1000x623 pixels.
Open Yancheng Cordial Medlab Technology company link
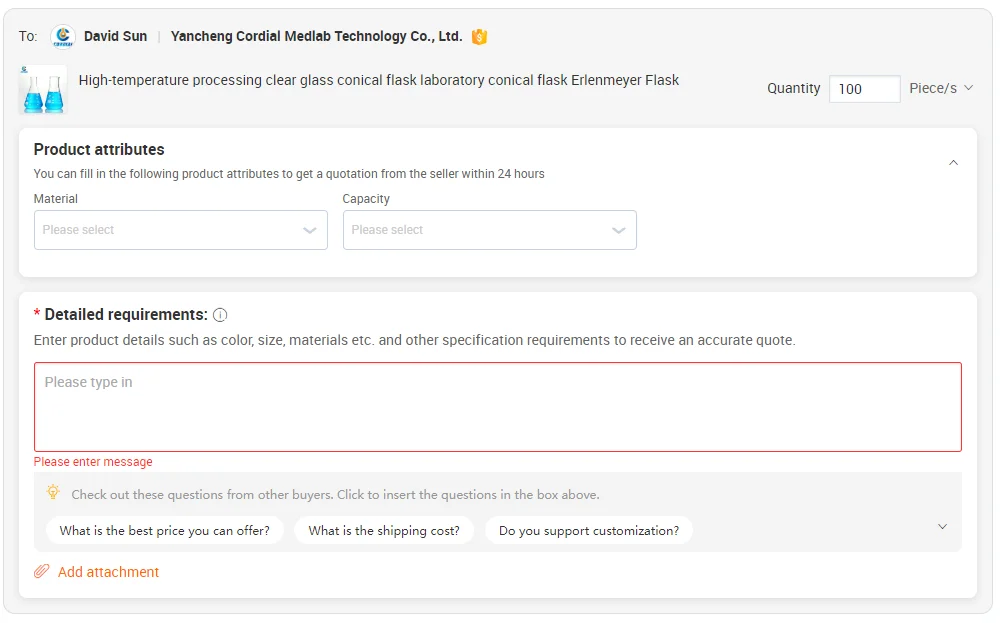pos(316,37)
